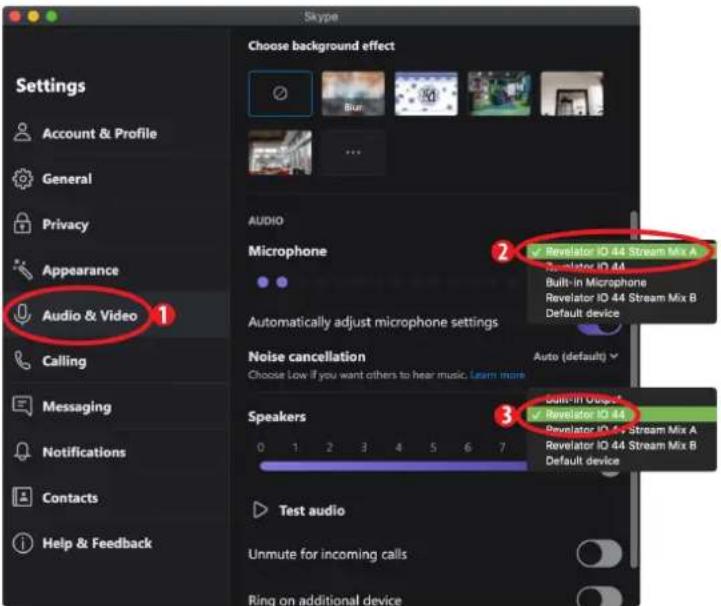
Task: Click the General gear icon
Action: pos(23,179)
